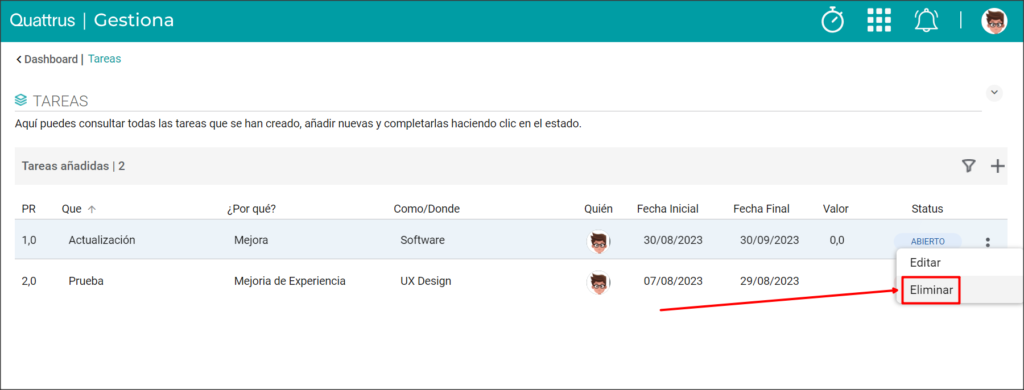Open three-dot menu for Actualización row

tap(987, 242)
